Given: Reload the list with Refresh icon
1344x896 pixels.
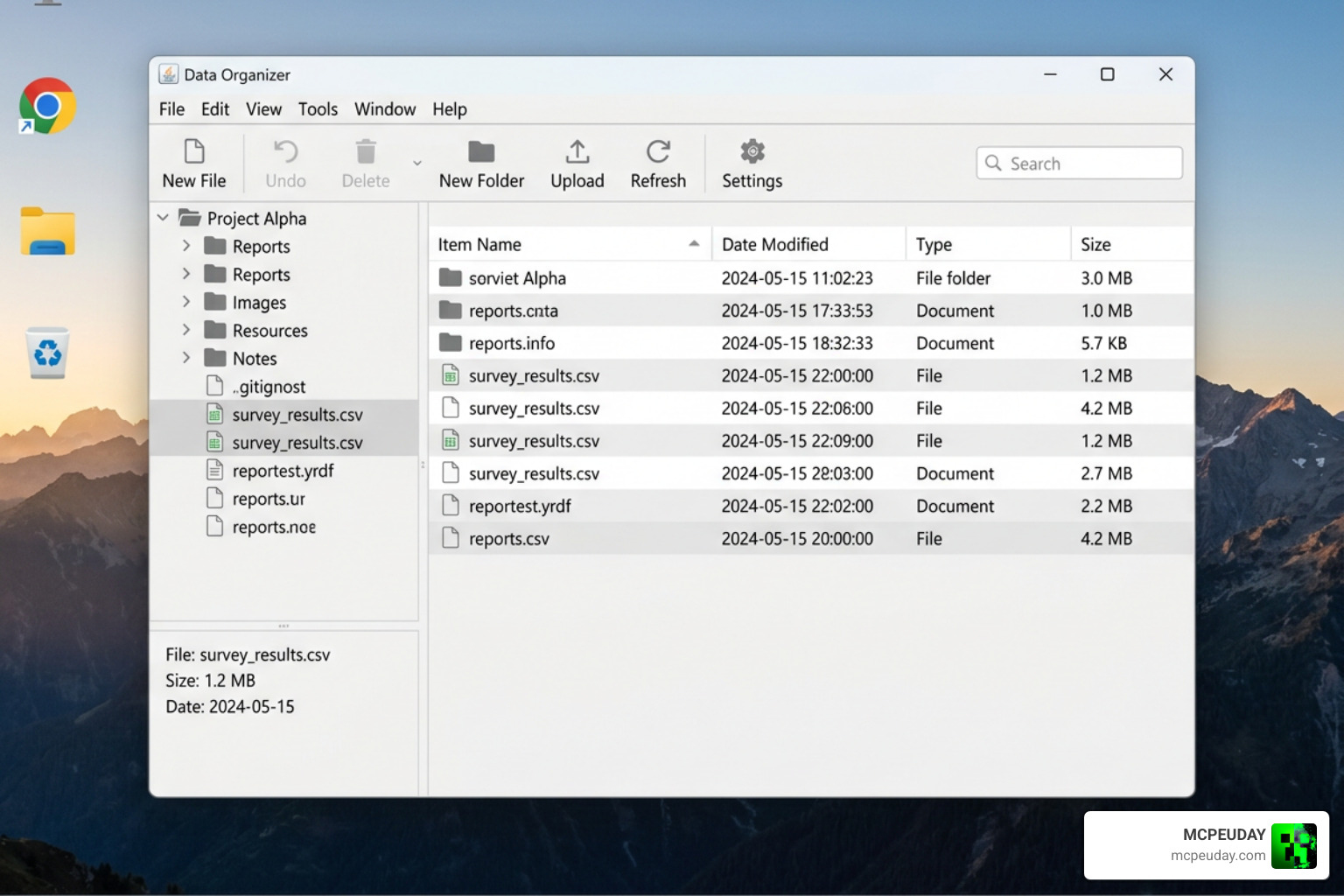Looking at the screenshot, I should click(x=658, y=151).
